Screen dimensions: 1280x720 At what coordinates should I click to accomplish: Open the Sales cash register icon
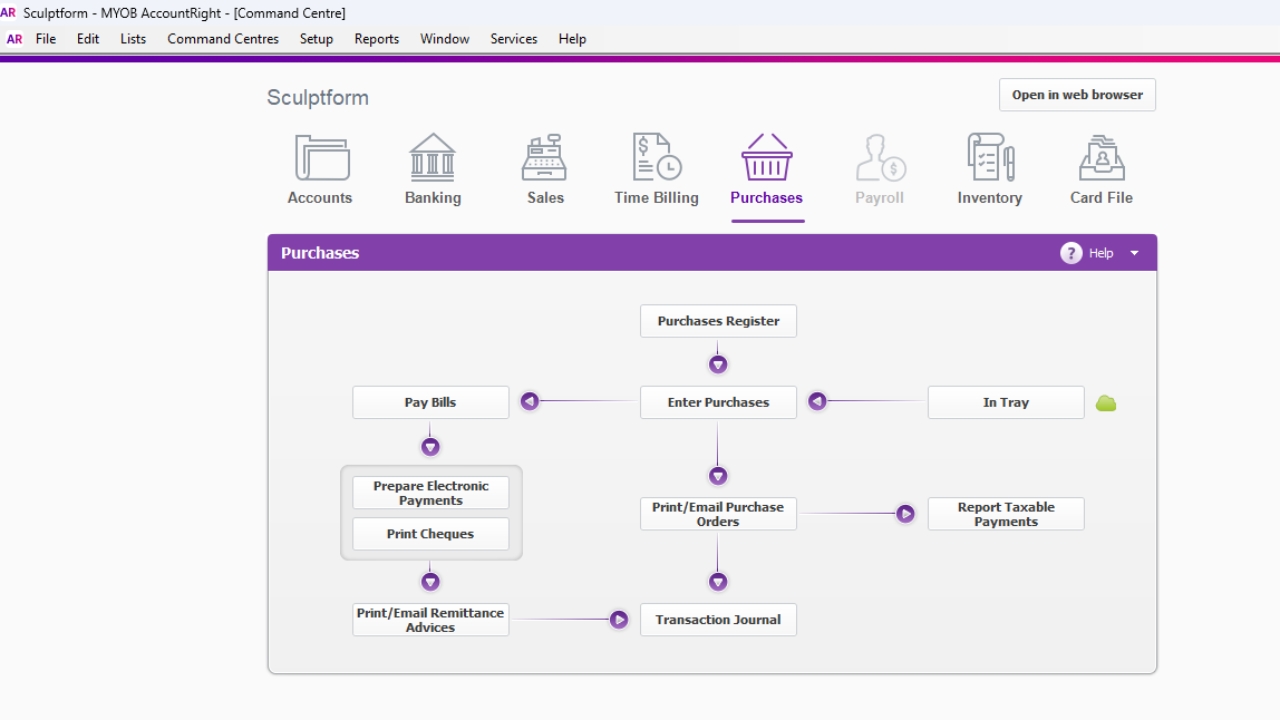(x=545, y=158)
